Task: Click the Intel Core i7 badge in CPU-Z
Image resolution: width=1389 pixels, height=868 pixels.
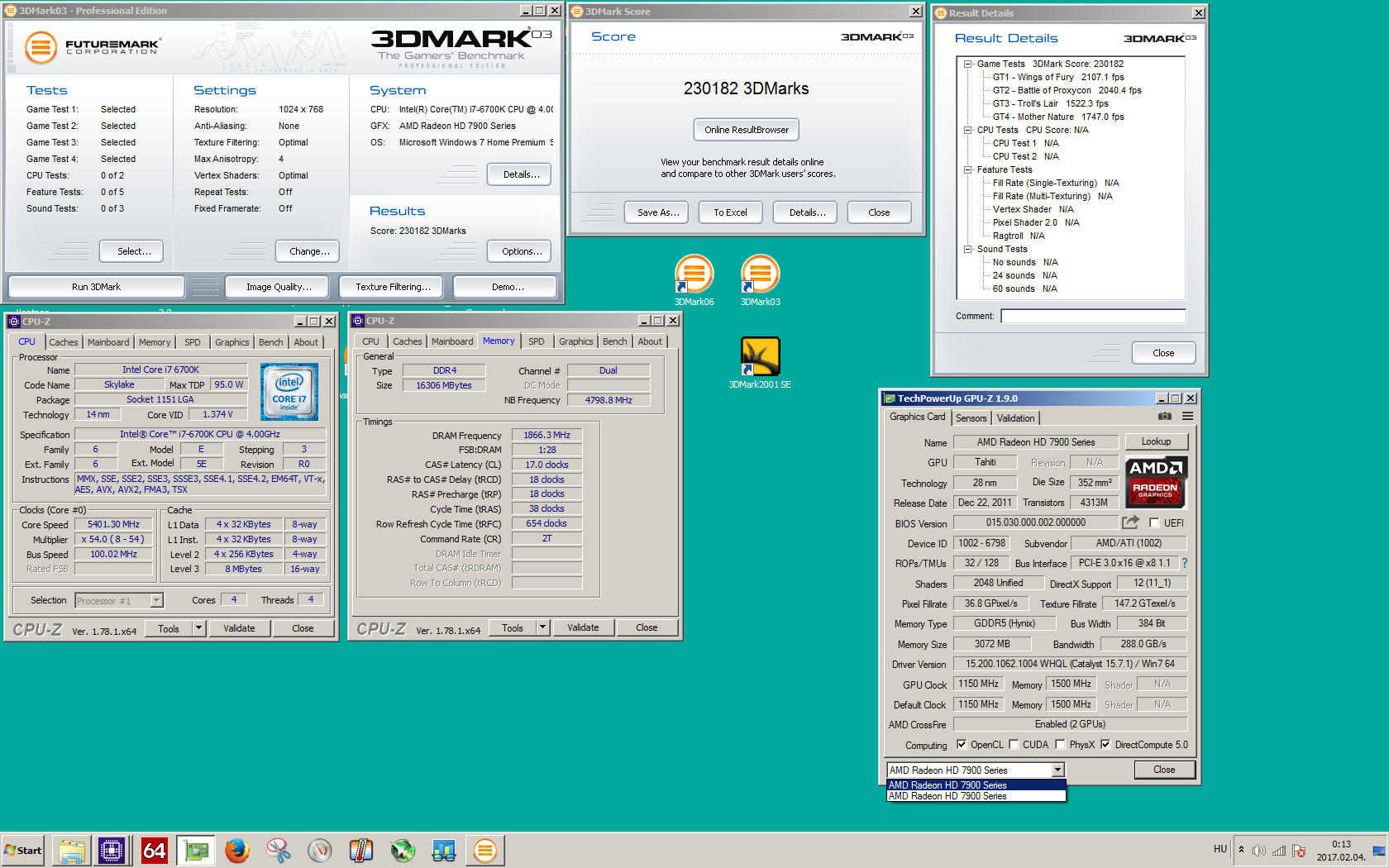Action: pyautogui.click(x=289, y=392)
